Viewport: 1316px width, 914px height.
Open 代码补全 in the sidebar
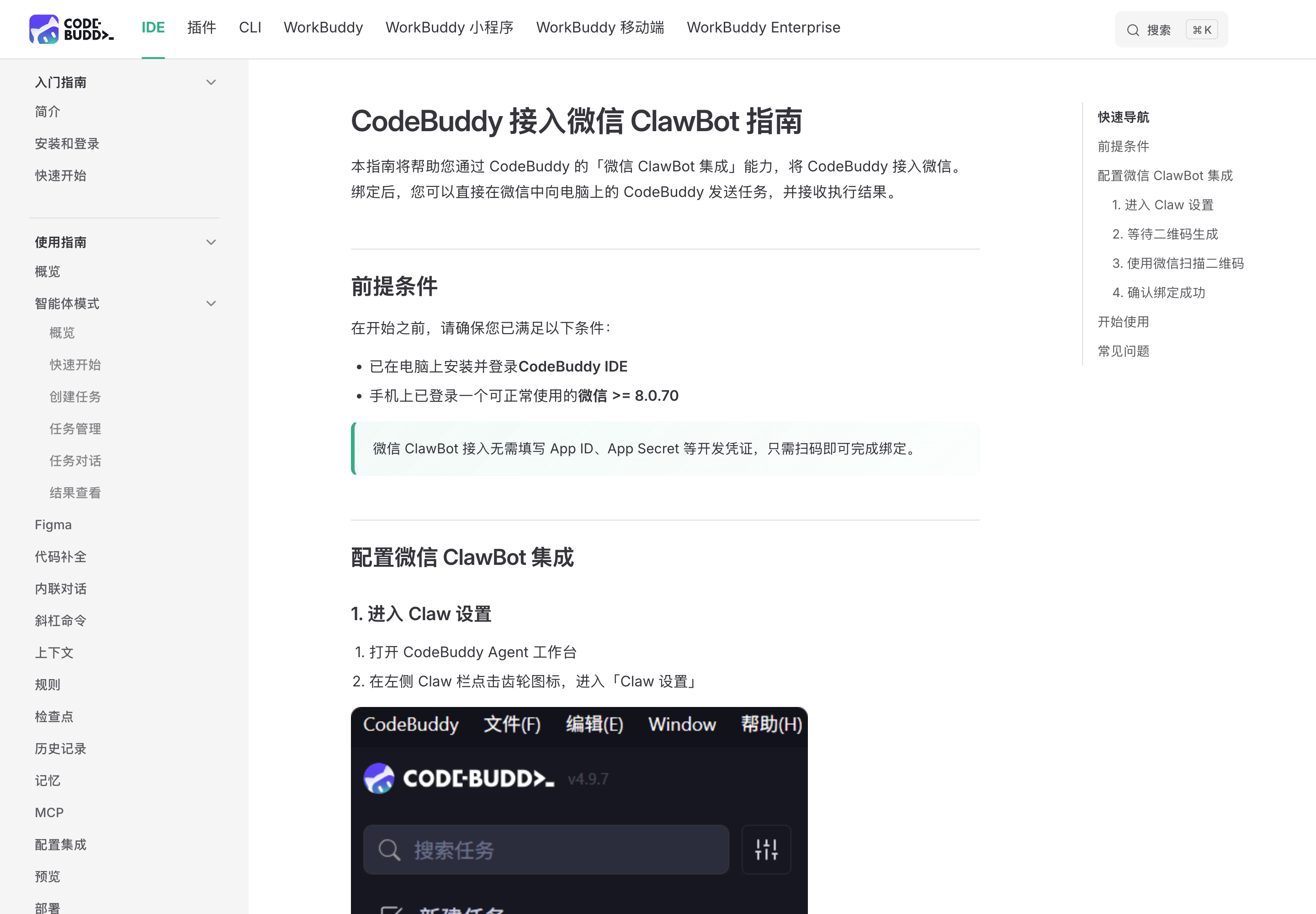61,557
